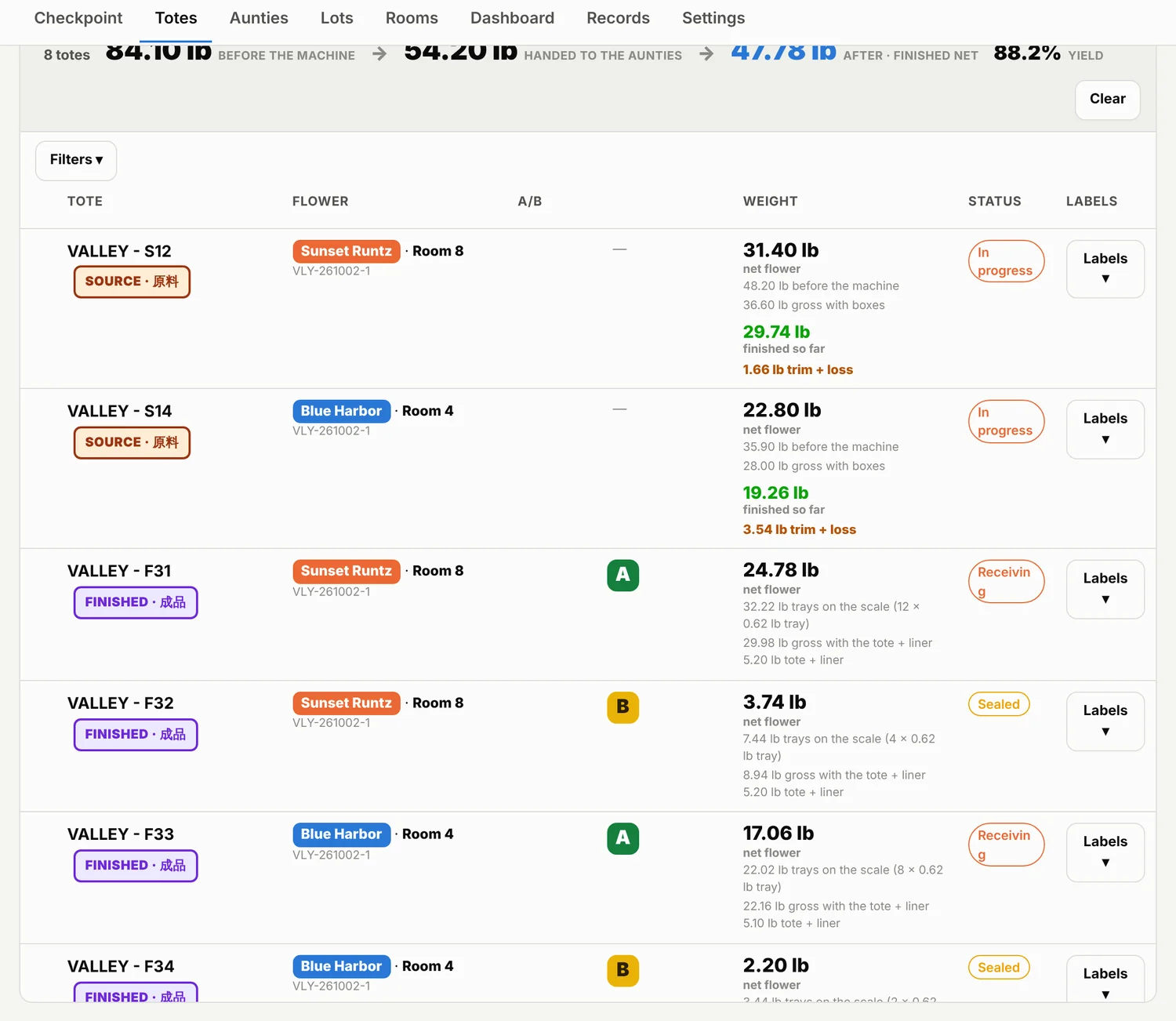Click In progress status for VALLEY - S14
Image resolution: width=1176 pixels, height=1021 pixels.
(1006, 422)
